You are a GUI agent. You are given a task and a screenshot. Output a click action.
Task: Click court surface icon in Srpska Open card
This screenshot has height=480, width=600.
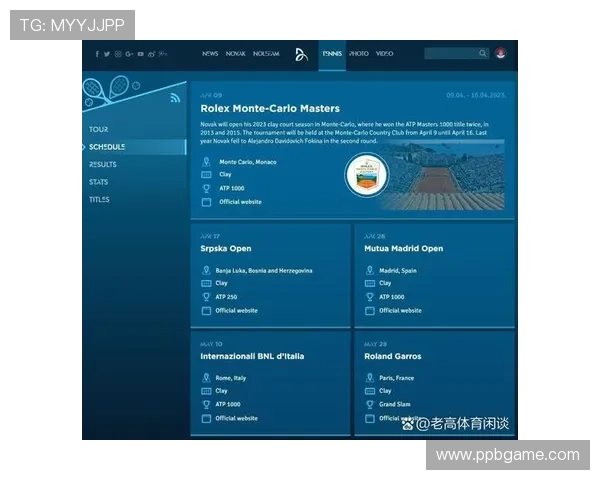point(206,283)
